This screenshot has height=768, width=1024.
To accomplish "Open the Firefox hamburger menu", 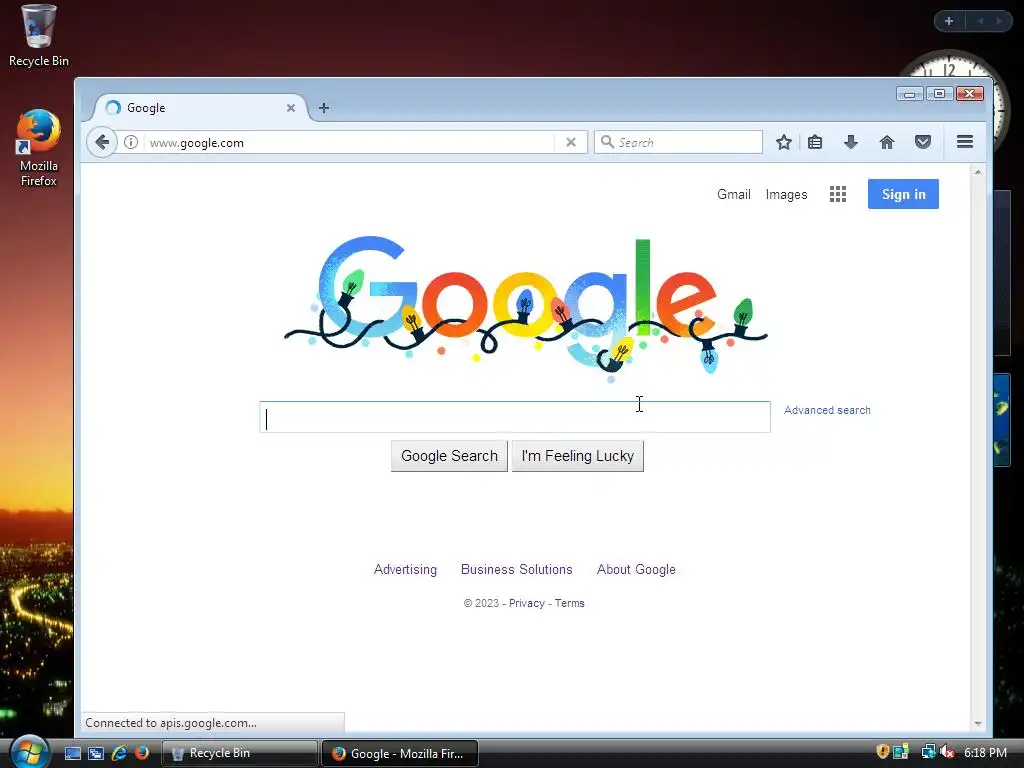I will tap(965, 142).
